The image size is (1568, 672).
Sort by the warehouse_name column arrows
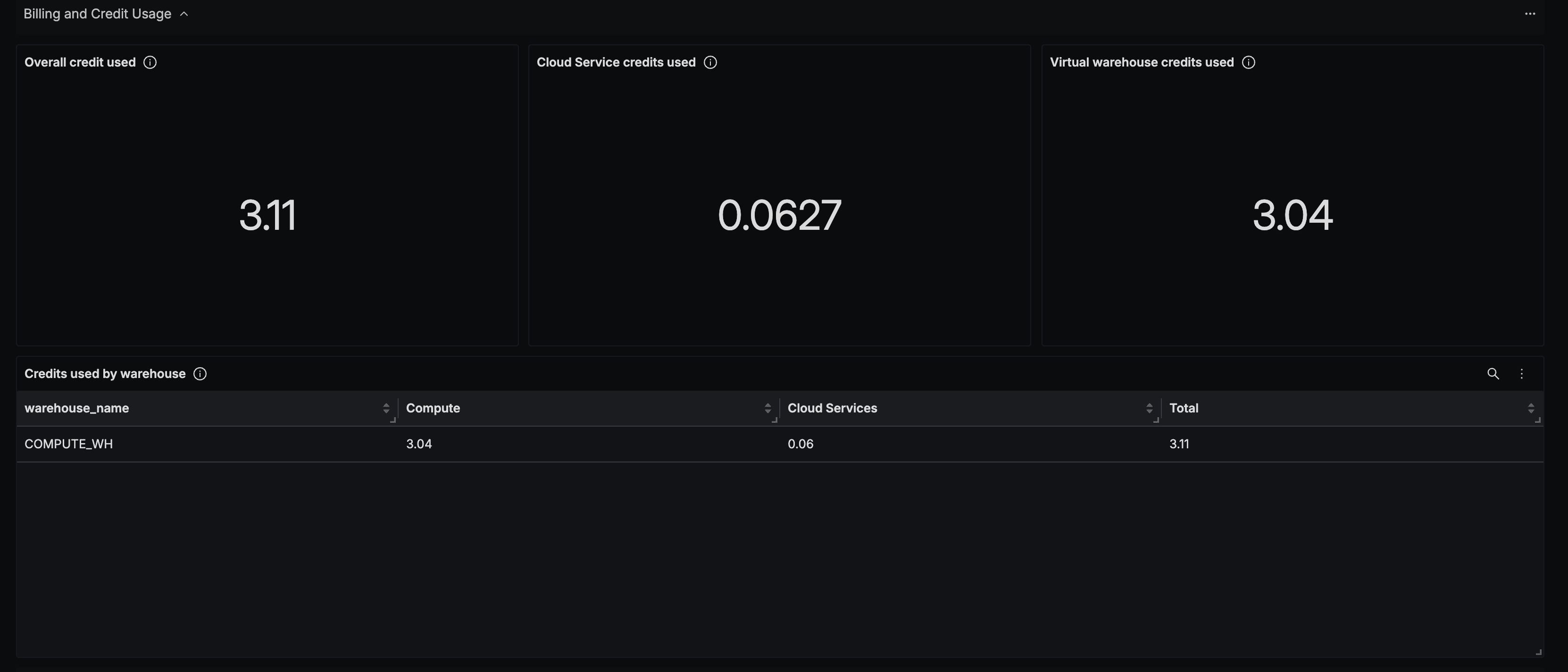click(x=386, y=408)
